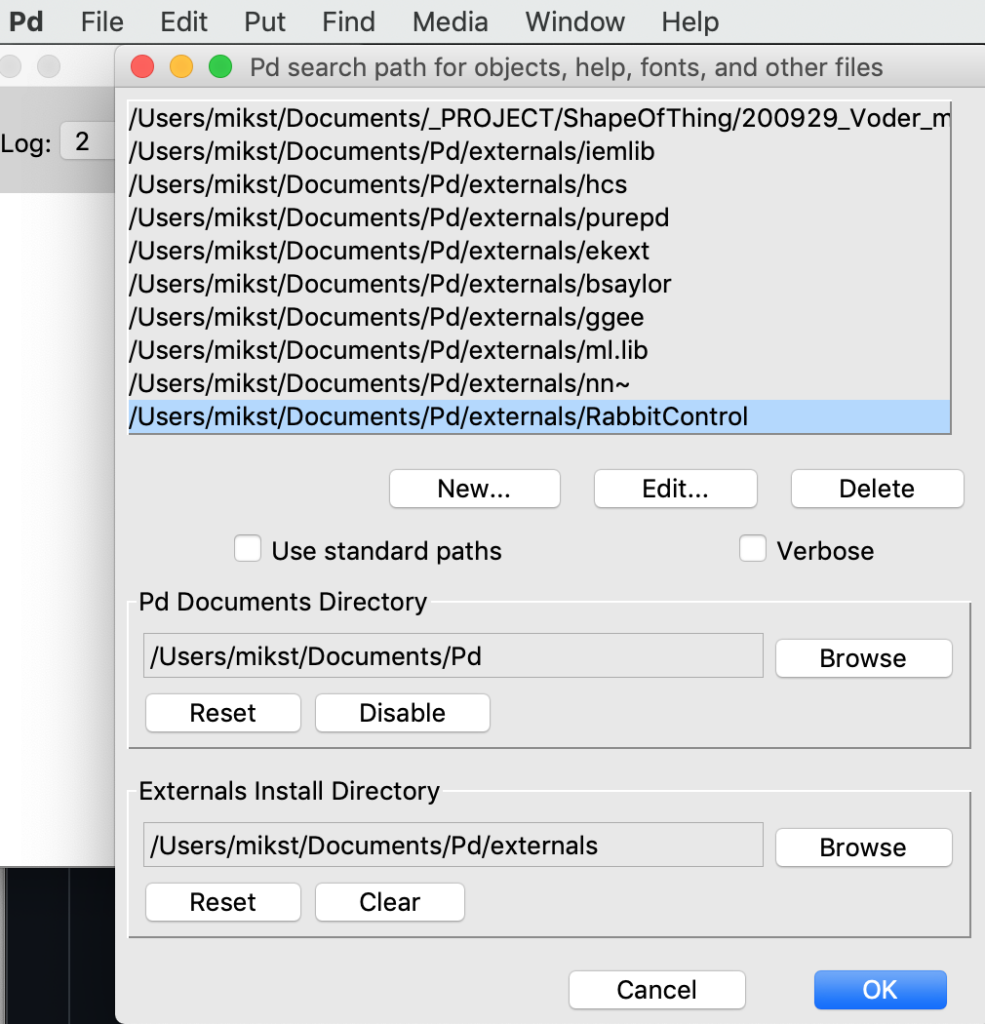Reset the Pd Documents Directory
The image size is (985, 1024).
pos(223,712)
